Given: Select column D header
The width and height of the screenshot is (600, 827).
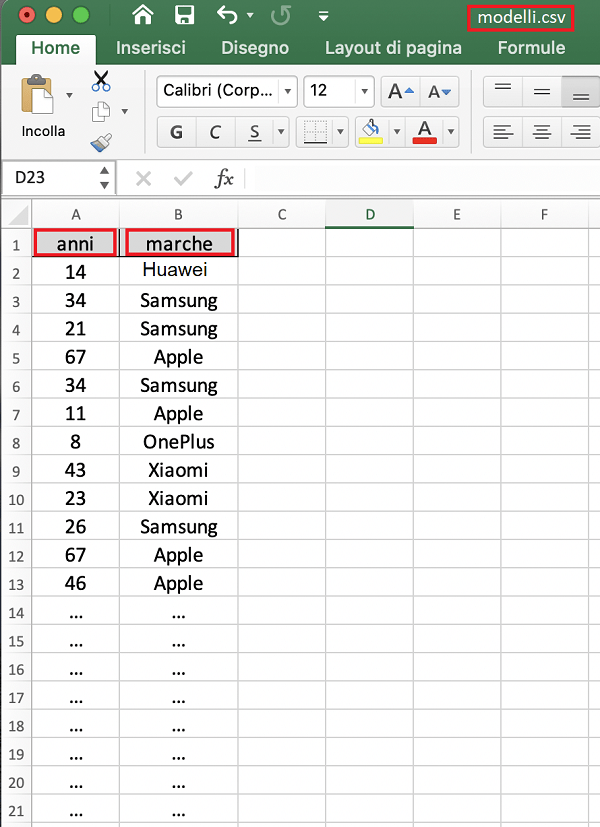Looking at the screenshot, I should 370,215.
